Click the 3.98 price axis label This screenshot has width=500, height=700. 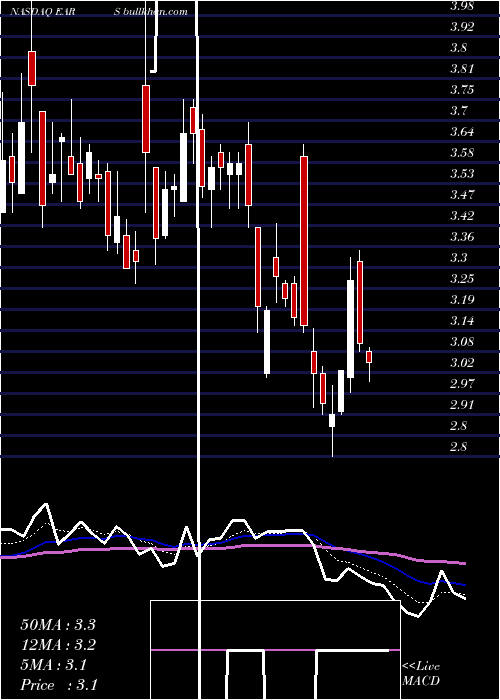coord(462,6)
